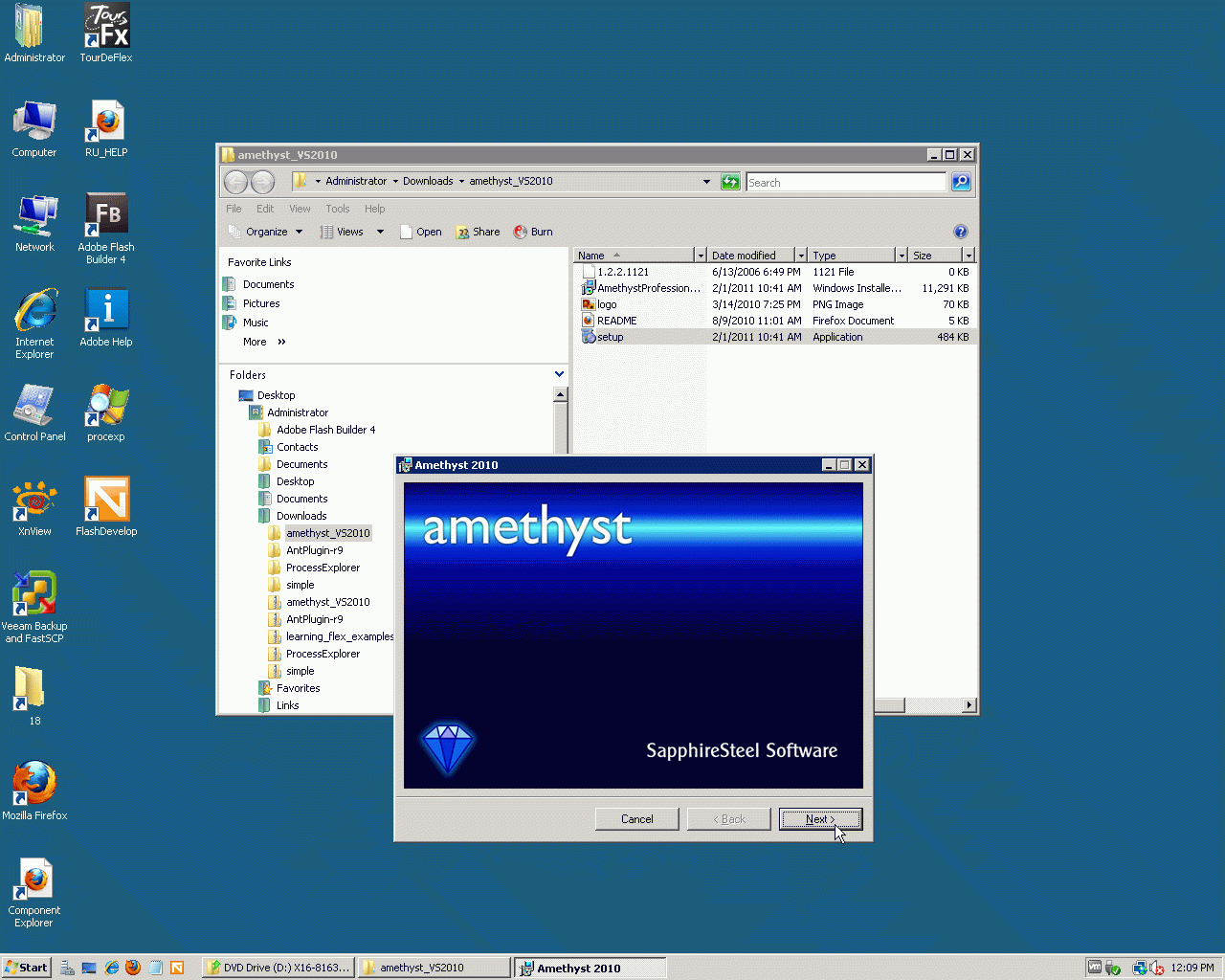Open Music in Favorite Links
Image resolution: width=1225 pixels, height=980 pixels.
[246, 323]
